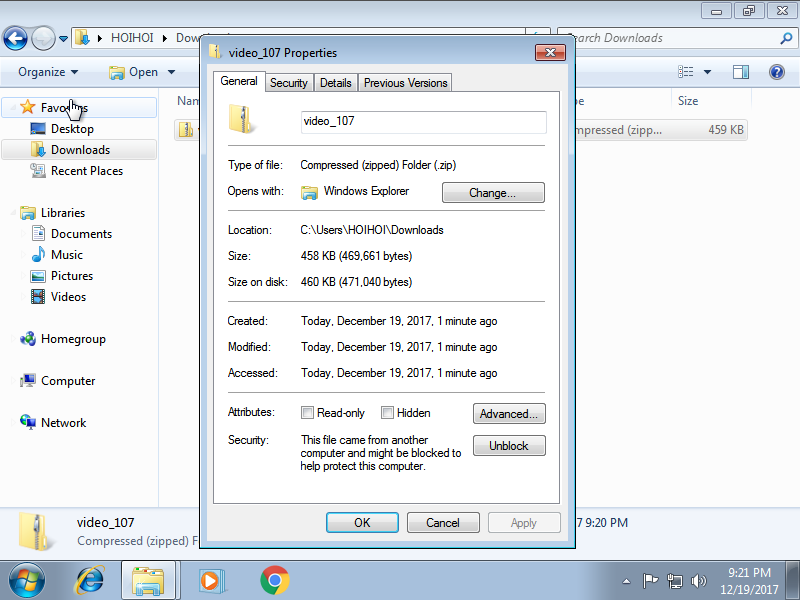Launch Google Chrome from taskbar

tap(274, 581)
